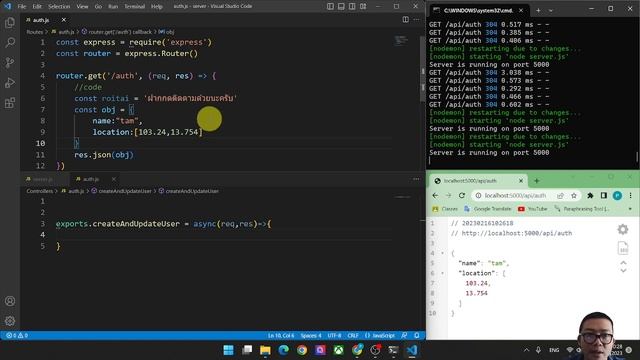This screenshot has height=360, width=640.
Task: Open File Explorer from the taskbar
Action: point(265,350)
